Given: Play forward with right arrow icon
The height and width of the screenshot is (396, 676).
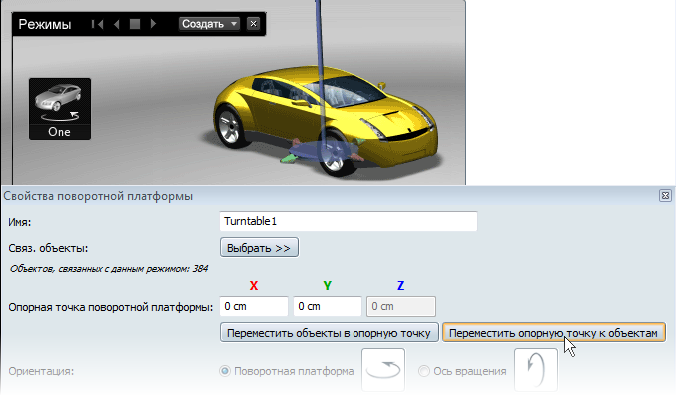Looking at the screenshot, I should pos(153,24).
